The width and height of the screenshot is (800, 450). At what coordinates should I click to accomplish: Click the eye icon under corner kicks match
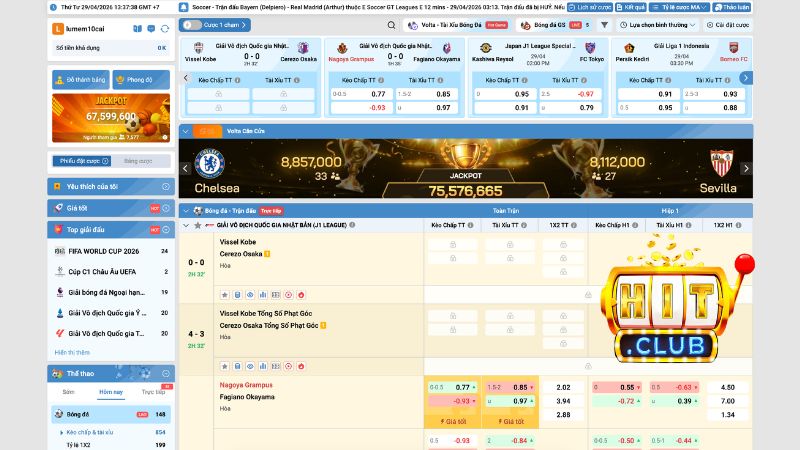coord(250,366)
